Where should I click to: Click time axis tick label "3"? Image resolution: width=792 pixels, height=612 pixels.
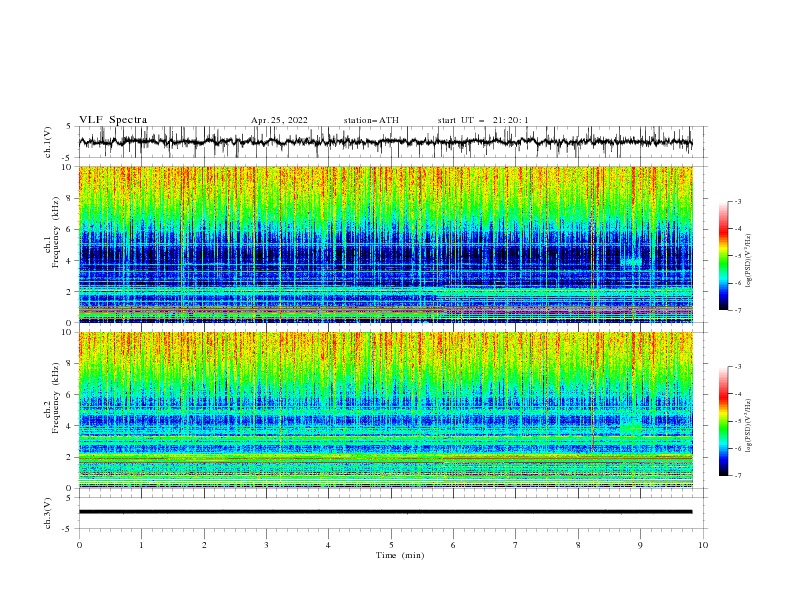(266, 545)
